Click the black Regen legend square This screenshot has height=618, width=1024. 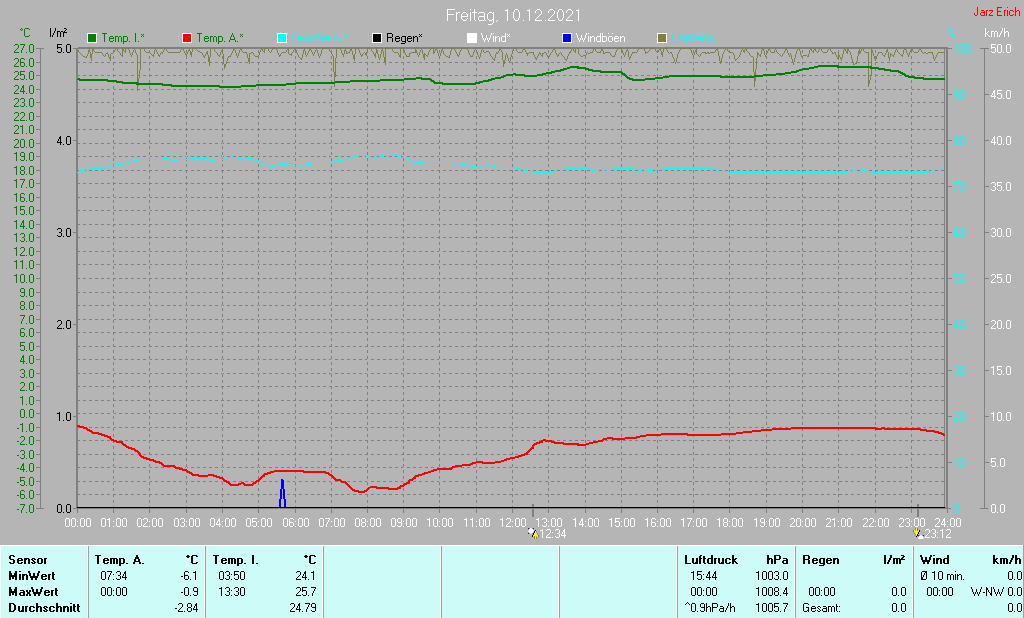(376, 38)
